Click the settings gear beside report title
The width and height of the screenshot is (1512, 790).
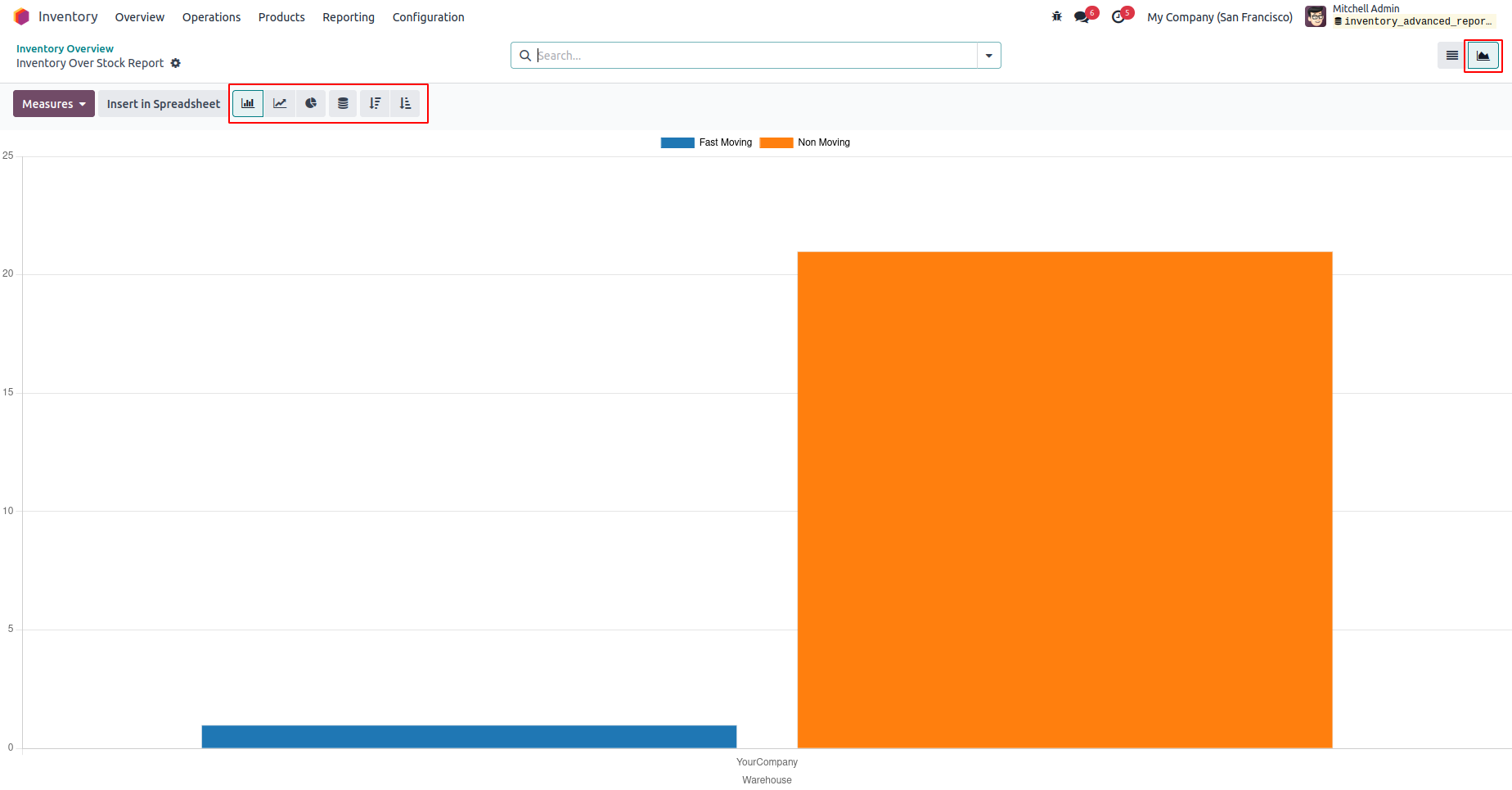point(176,63)
